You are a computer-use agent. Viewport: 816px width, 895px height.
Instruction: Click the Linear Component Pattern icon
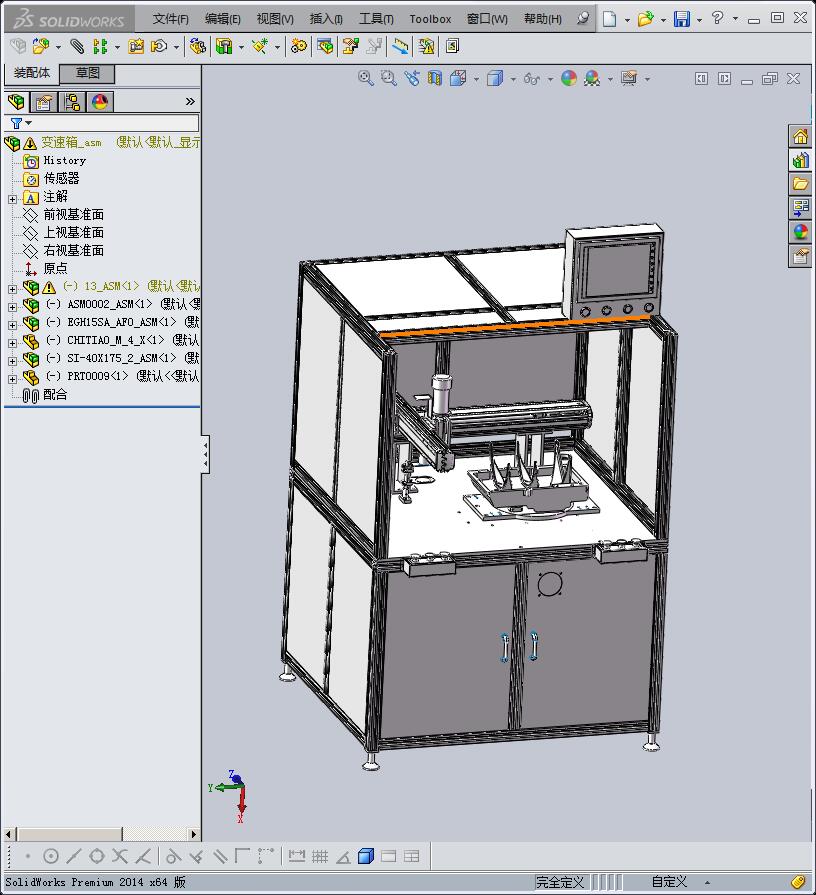(100, 46)
